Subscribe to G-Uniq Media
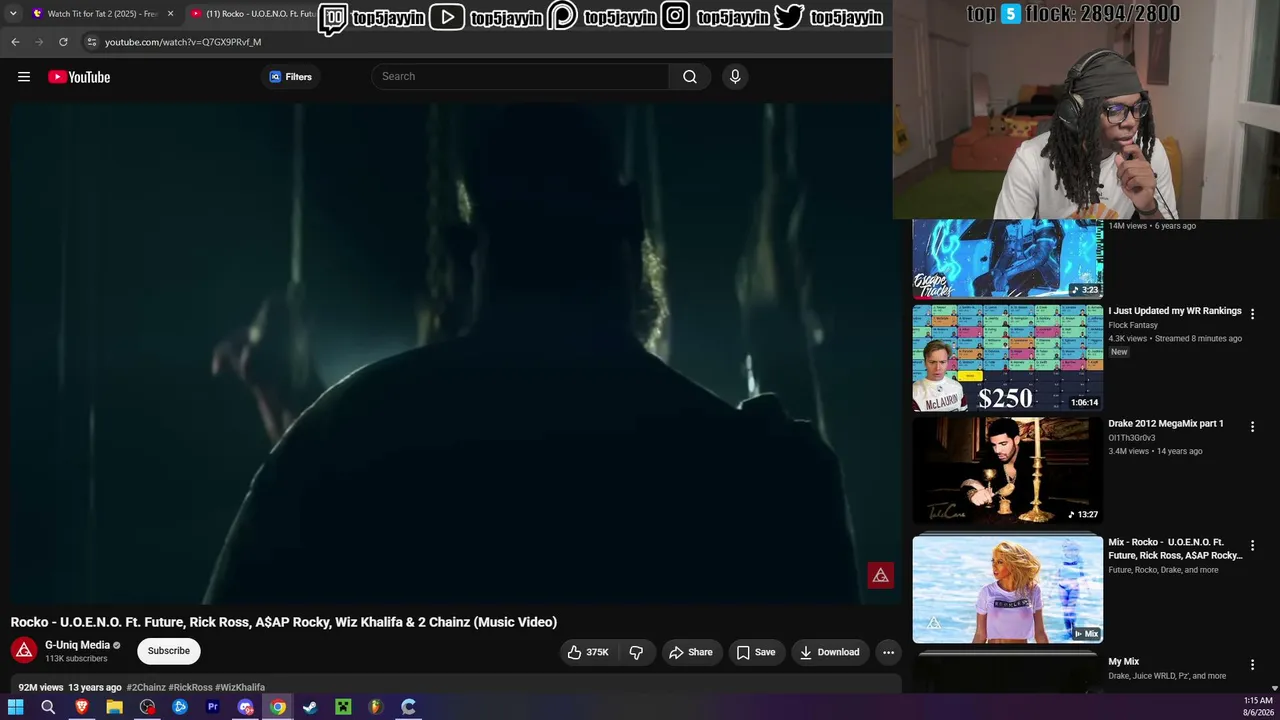The height and width of the screenshot is (720, 1280). coord(168,651)
